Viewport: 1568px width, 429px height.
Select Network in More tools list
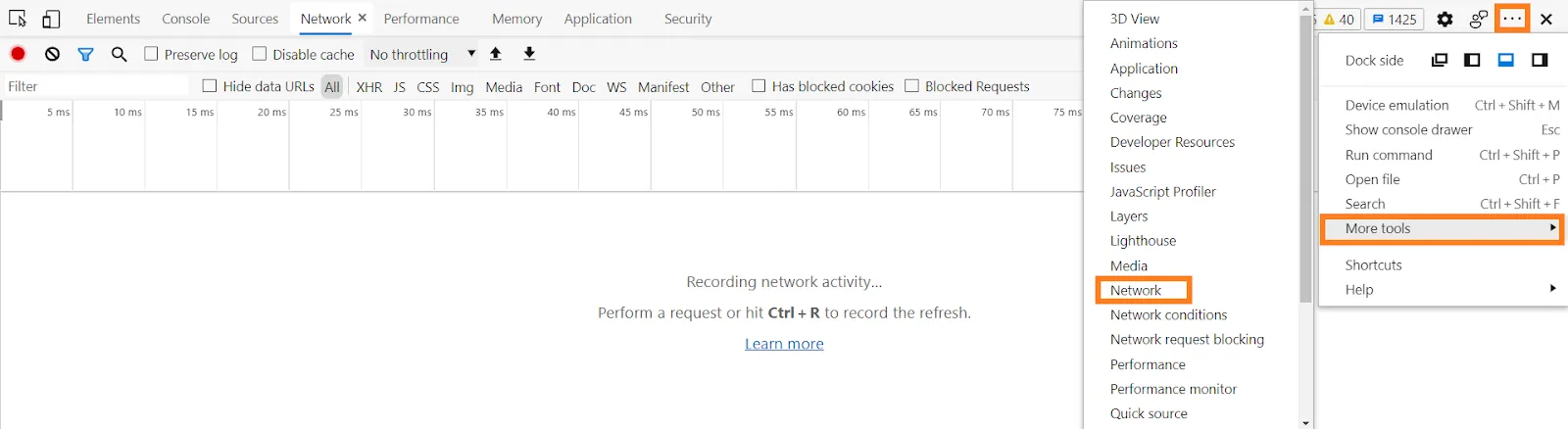[1143, 290]
